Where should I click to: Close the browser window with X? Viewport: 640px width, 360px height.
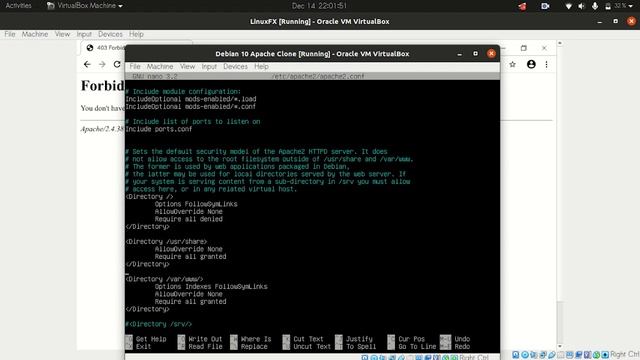pos(544,48)
